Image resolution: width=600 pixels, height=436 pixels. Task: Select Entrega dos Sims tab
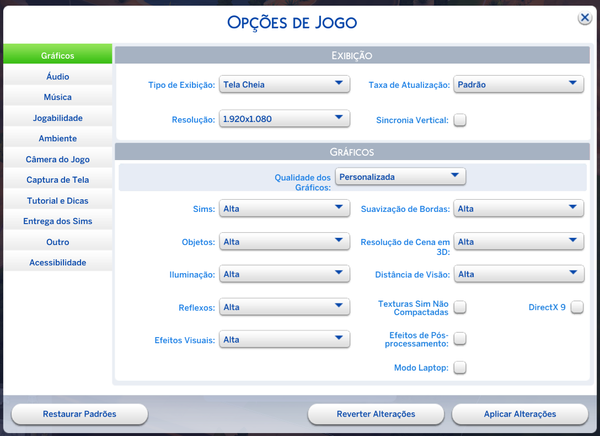(x=58, y=221)
